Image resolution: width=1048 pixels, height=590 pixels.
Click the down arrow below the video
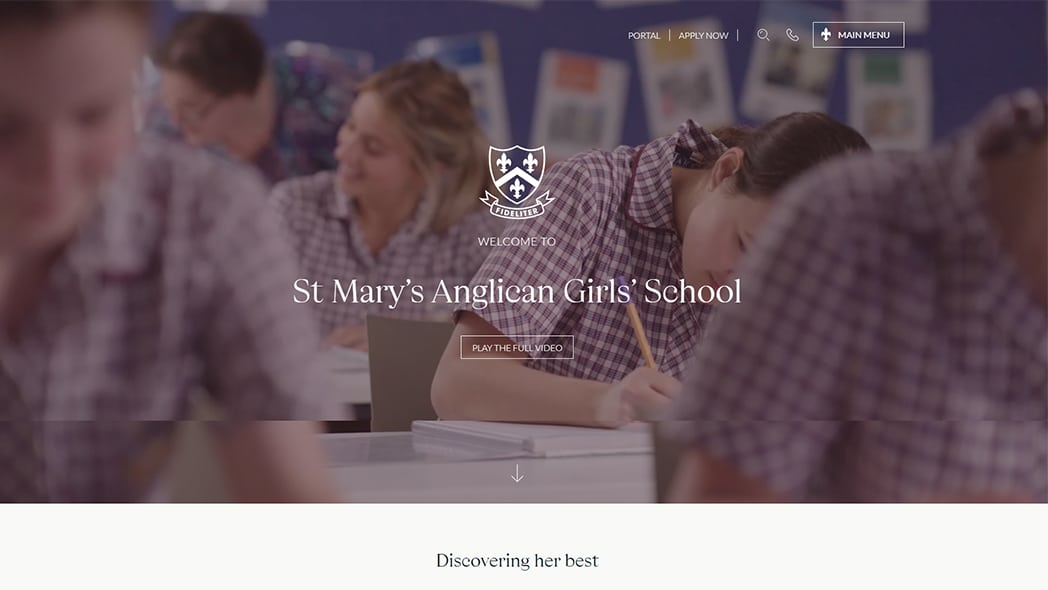(517, 474)
